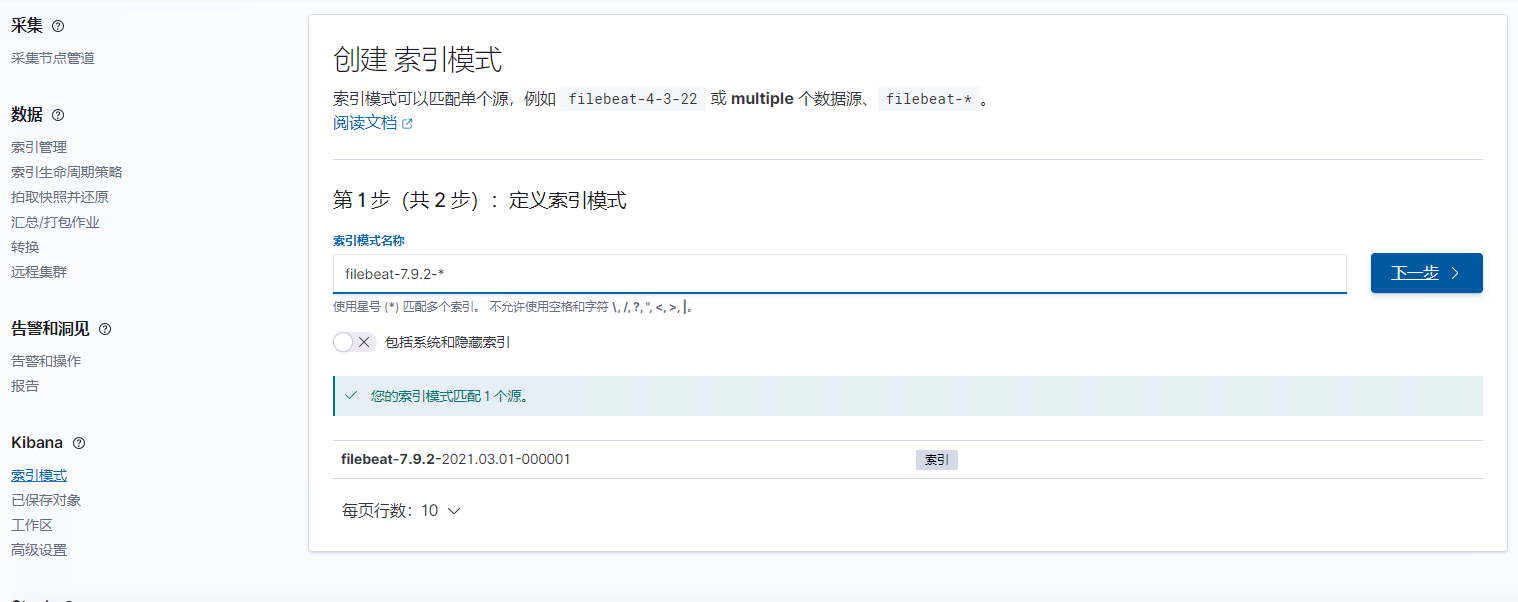Open 已保存对象 page
Screen dimensions: 1518x602
(x=46, y=500)
